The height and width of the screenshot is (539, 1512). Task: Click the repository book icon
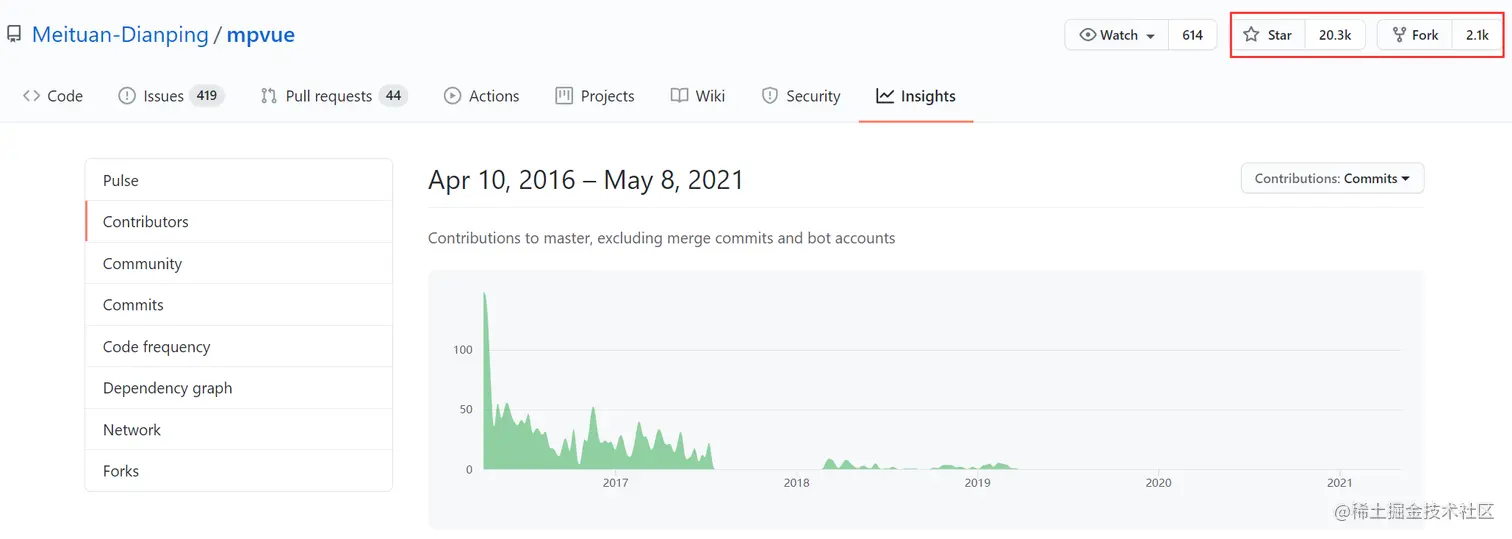tap(14, 35)
